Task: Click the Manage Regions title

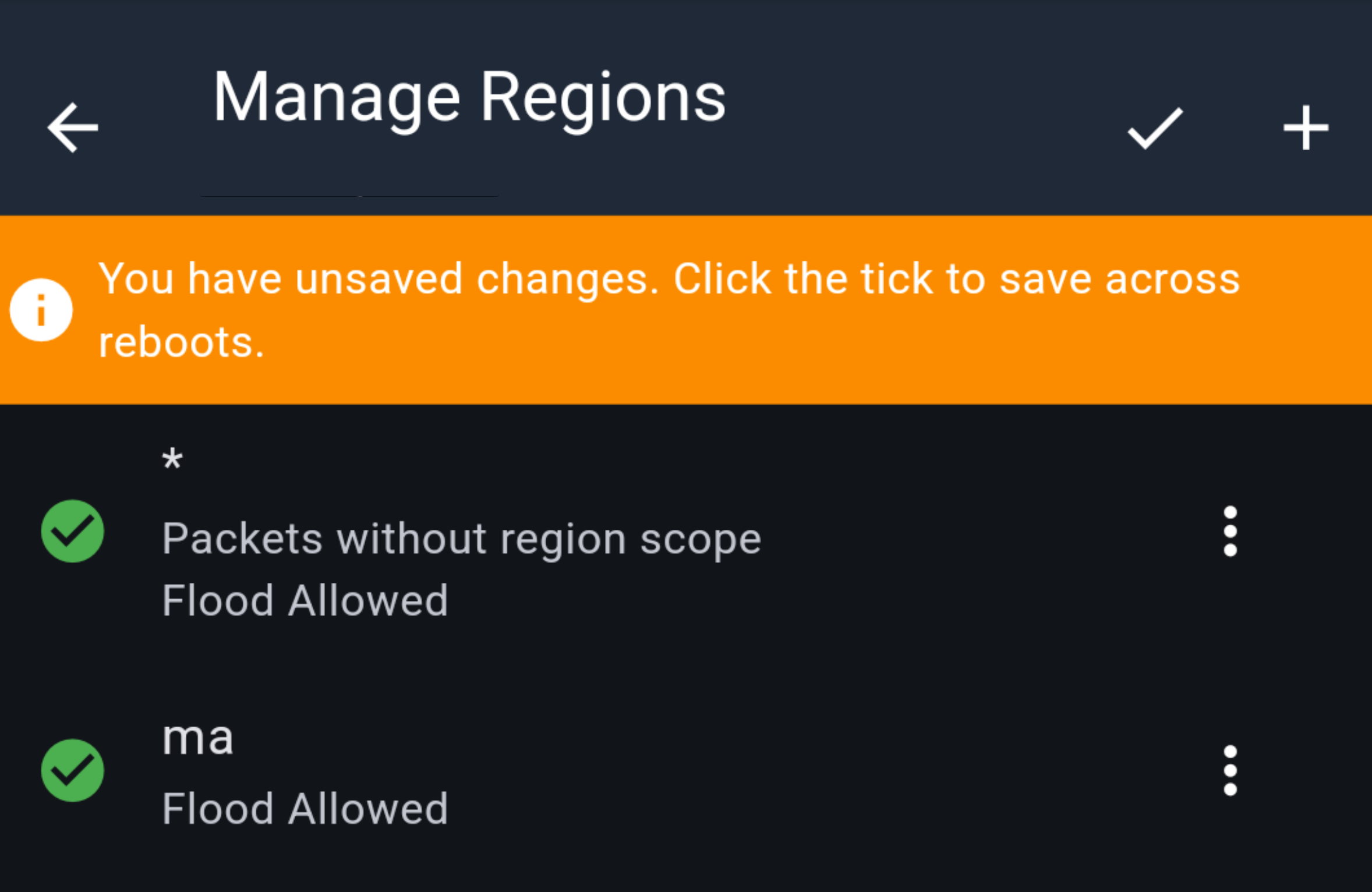Action: click(469, 96)
